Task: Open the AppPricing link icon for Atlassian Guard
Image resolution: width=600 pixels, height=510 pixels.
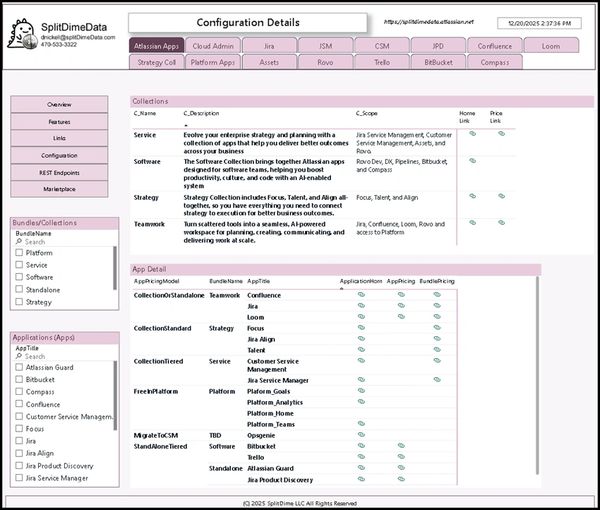Action: [x=401, y=468]
